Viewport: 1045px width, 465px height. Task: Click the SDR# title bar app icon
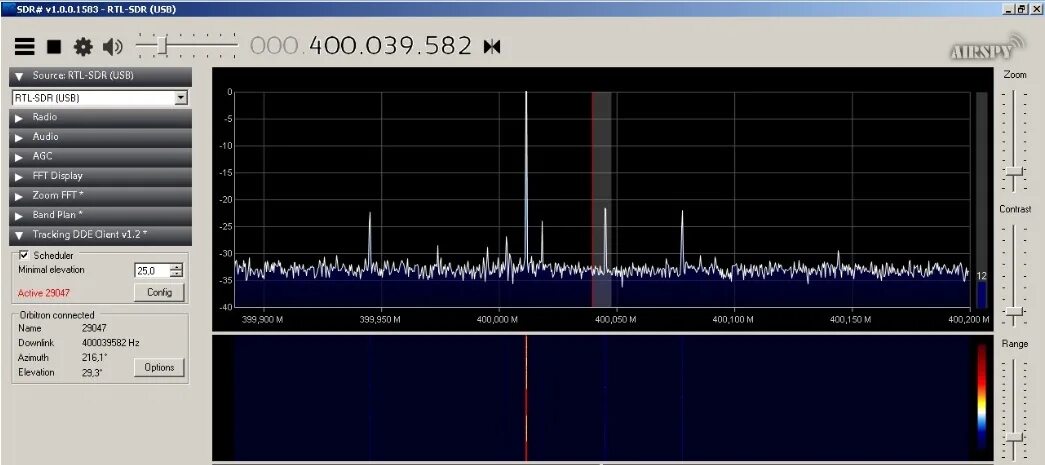(x=8, y=9)
